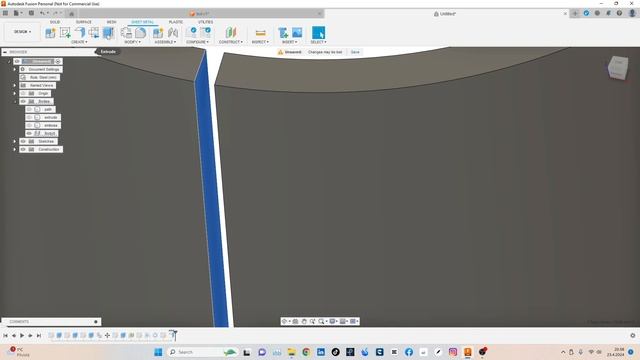Image resolution: width=640 pixels, height=360 pixels.
Task: Click the new design plus button
Action: tap(575, 13)
